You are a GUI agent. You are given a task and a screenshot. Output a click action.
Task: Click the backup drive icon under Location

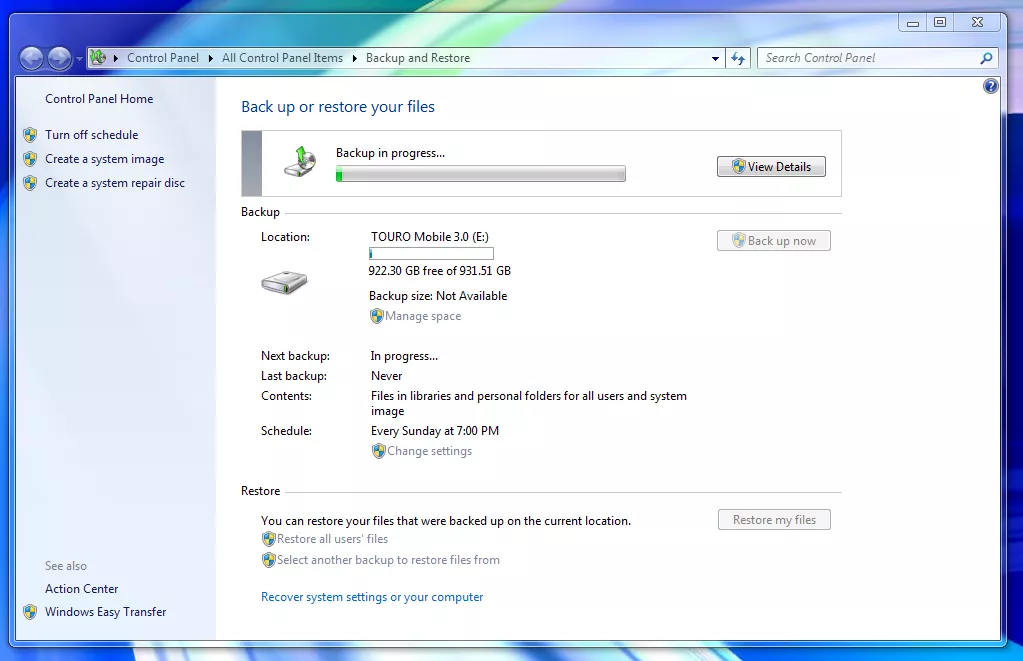(x=284, y=284)
